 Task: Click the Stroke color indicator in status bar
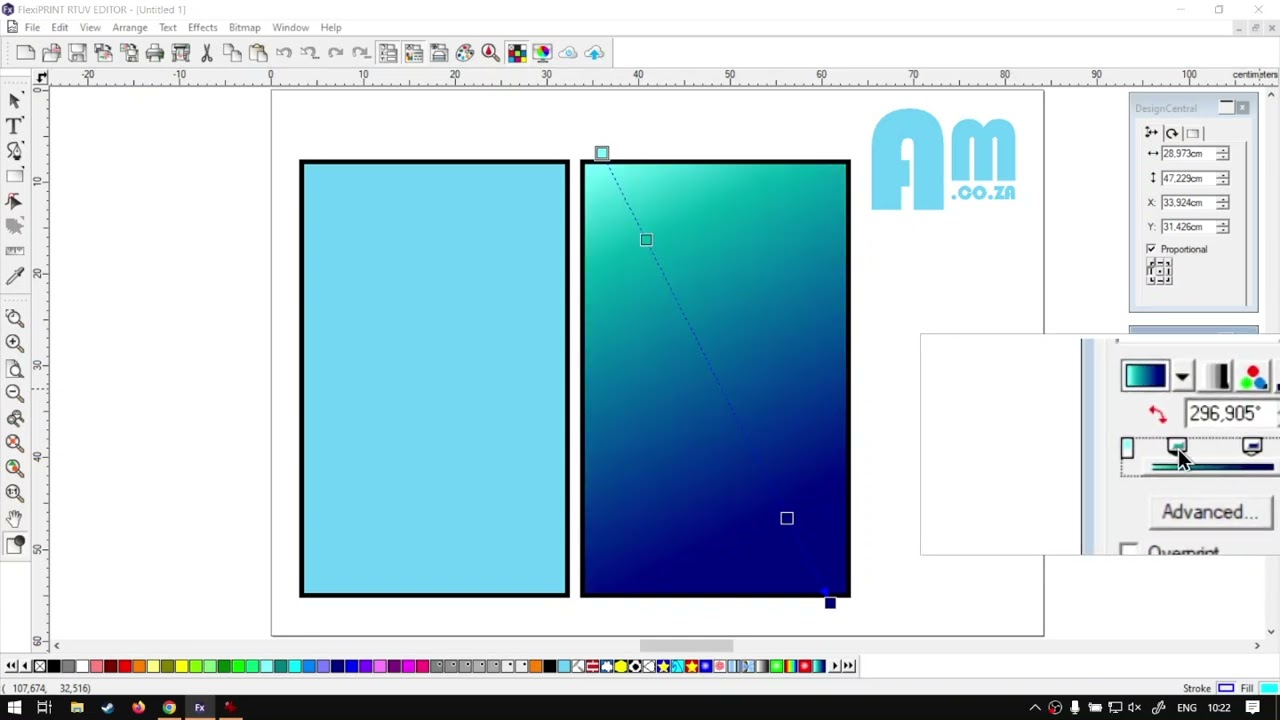point(1226,688)
